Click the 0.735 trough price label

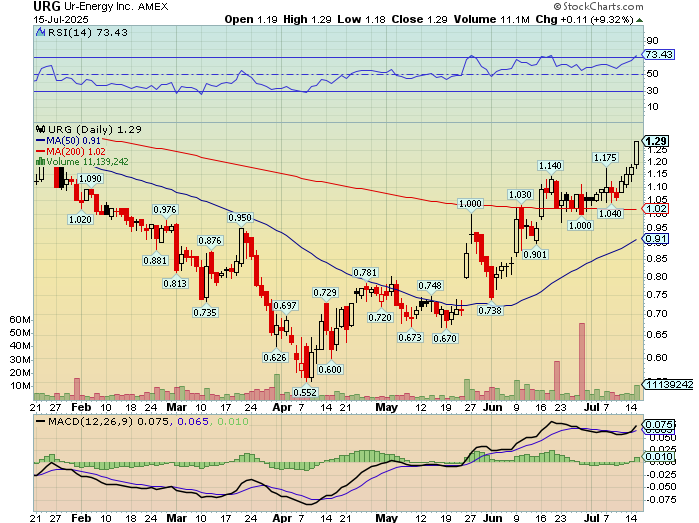click(x=205, y=312)
